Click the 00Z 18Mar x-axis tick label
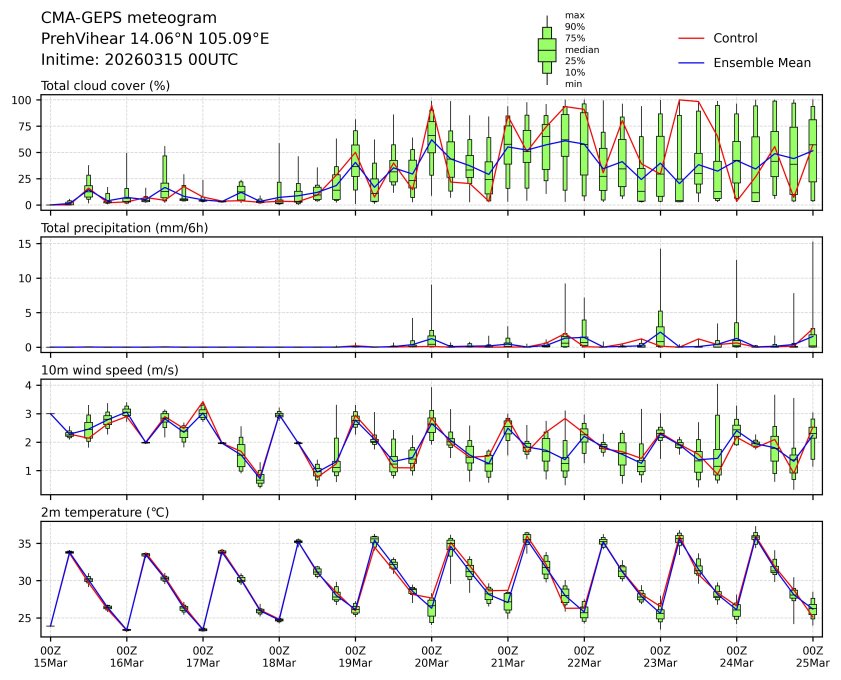 click(279, 656)
